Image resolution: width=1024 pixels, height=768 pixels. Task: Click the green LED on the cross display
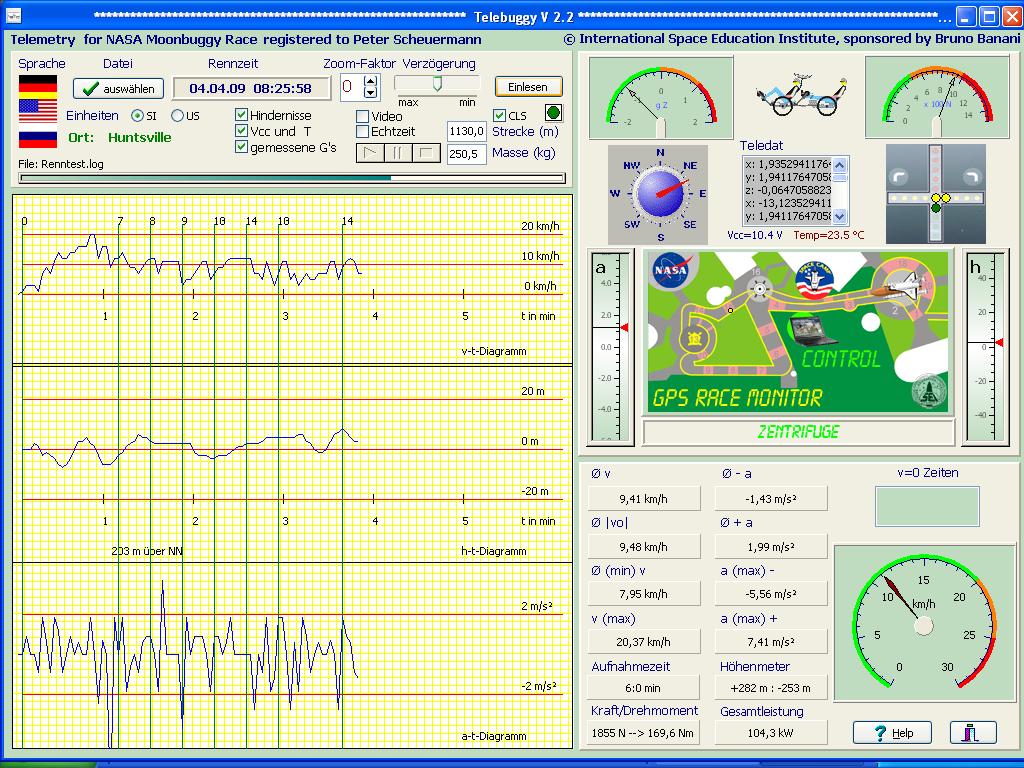tap(936, 208)
